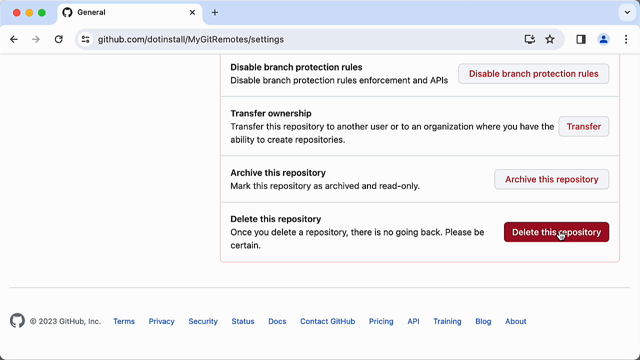Open the Chrome profile avatar
Image resolution: width=640 pixels, height=360 pixels.
pyautogui.click(x=603, y=40)
